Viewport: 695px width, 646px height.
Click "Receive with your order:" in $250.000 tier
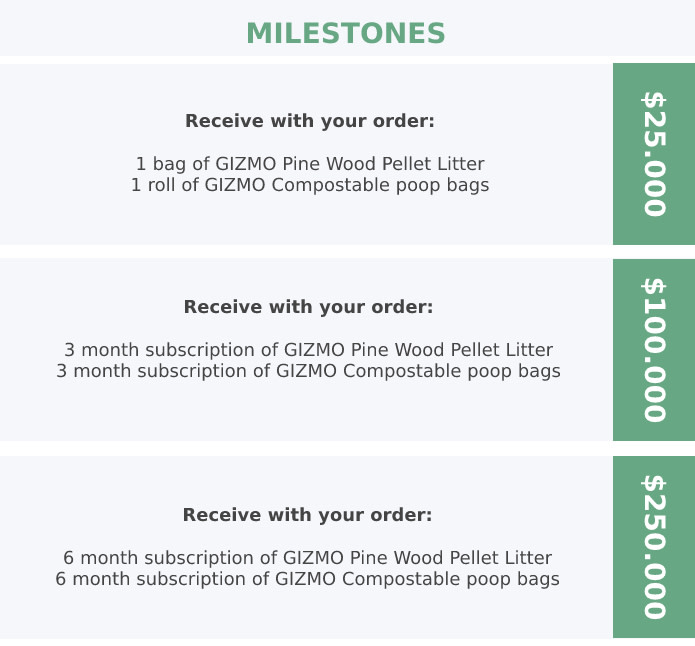pos(307,515)
